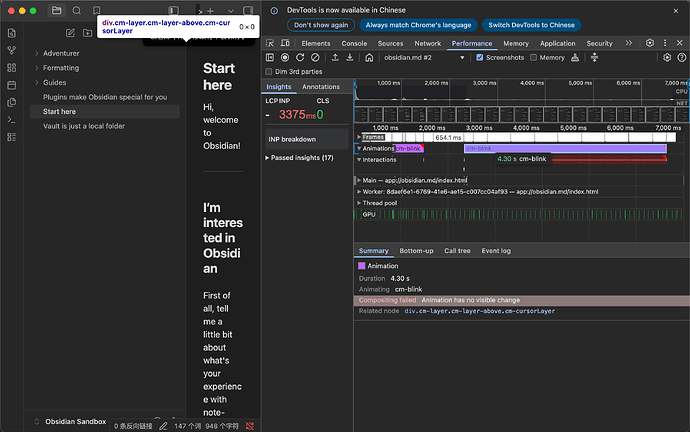Click Don't show again button
Image resolution: width=690 pixels, height=432 pixels.
click(321, 25)
